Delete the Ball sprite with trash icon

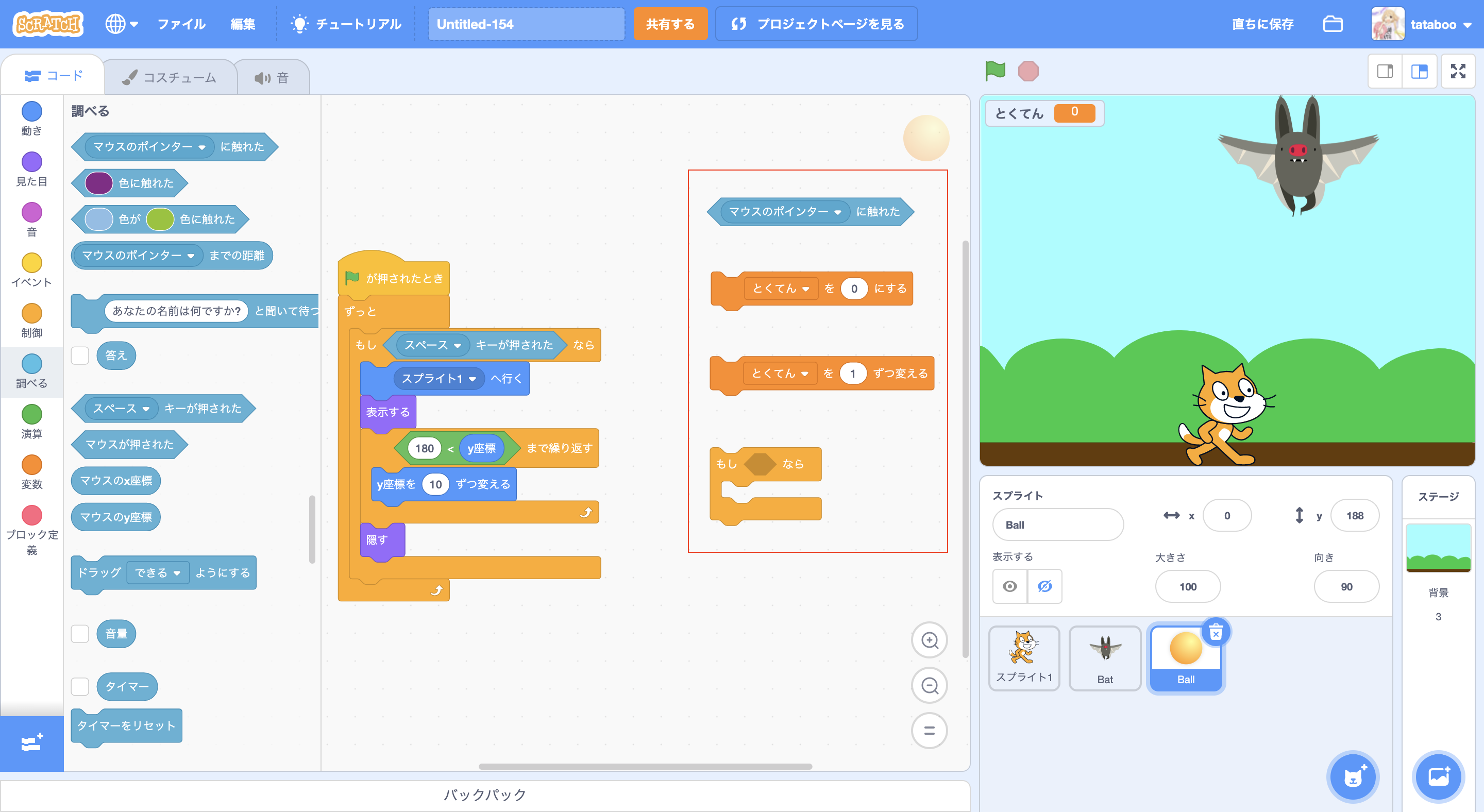pyautogui.click(x=1216, y=633)
